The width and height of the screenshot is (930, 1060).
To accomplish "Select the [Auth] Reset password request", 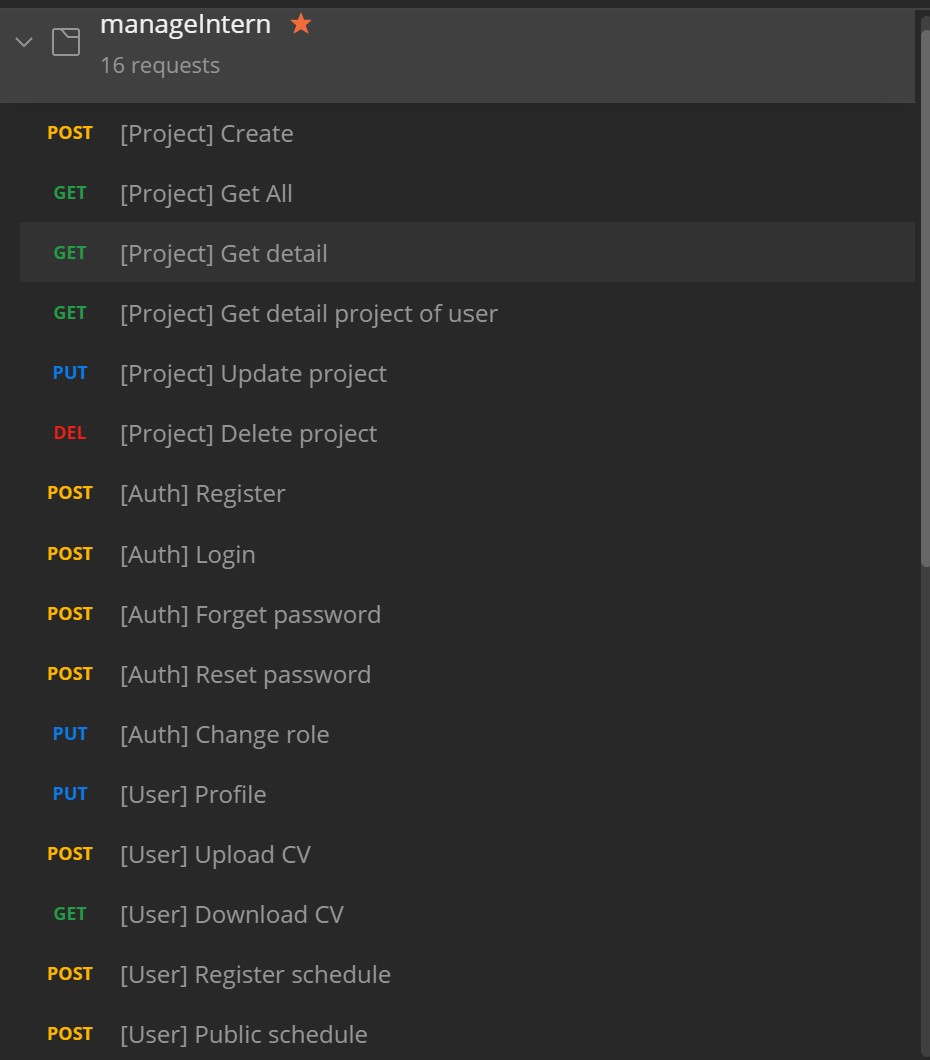I will (245, 674).
